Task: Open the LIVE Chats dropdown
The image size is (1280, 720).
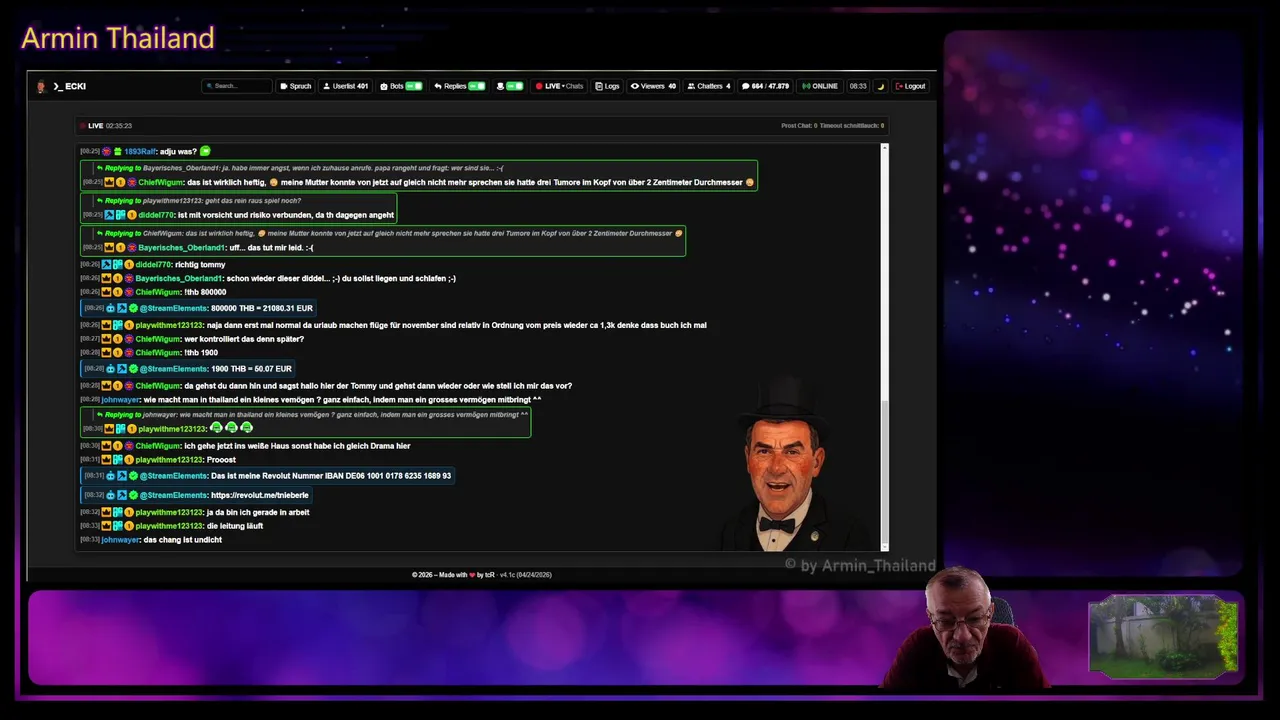Action: [x=559, y=86]
